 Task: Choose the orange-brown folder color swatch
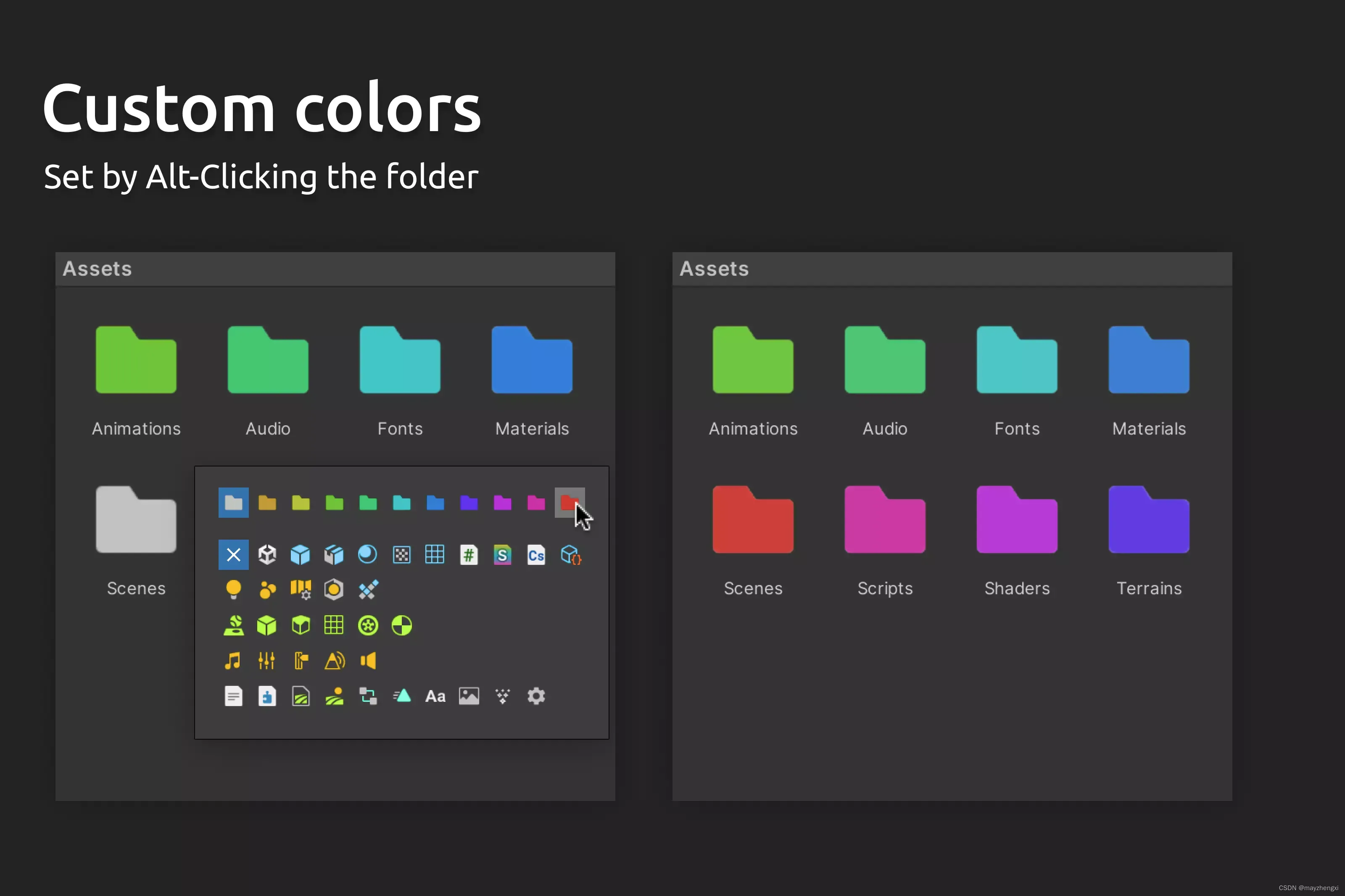[267, 502]
